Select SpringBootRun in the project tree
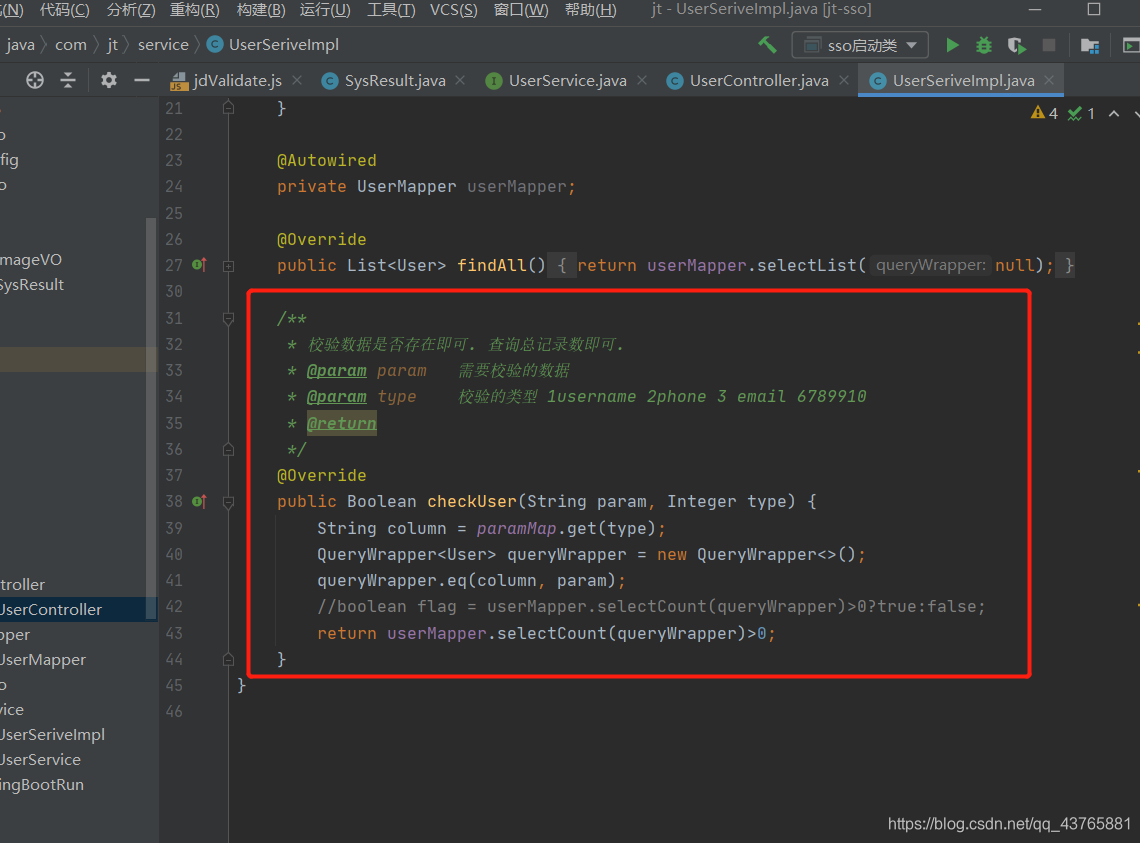1140x843 pixels. click(42, 785)
